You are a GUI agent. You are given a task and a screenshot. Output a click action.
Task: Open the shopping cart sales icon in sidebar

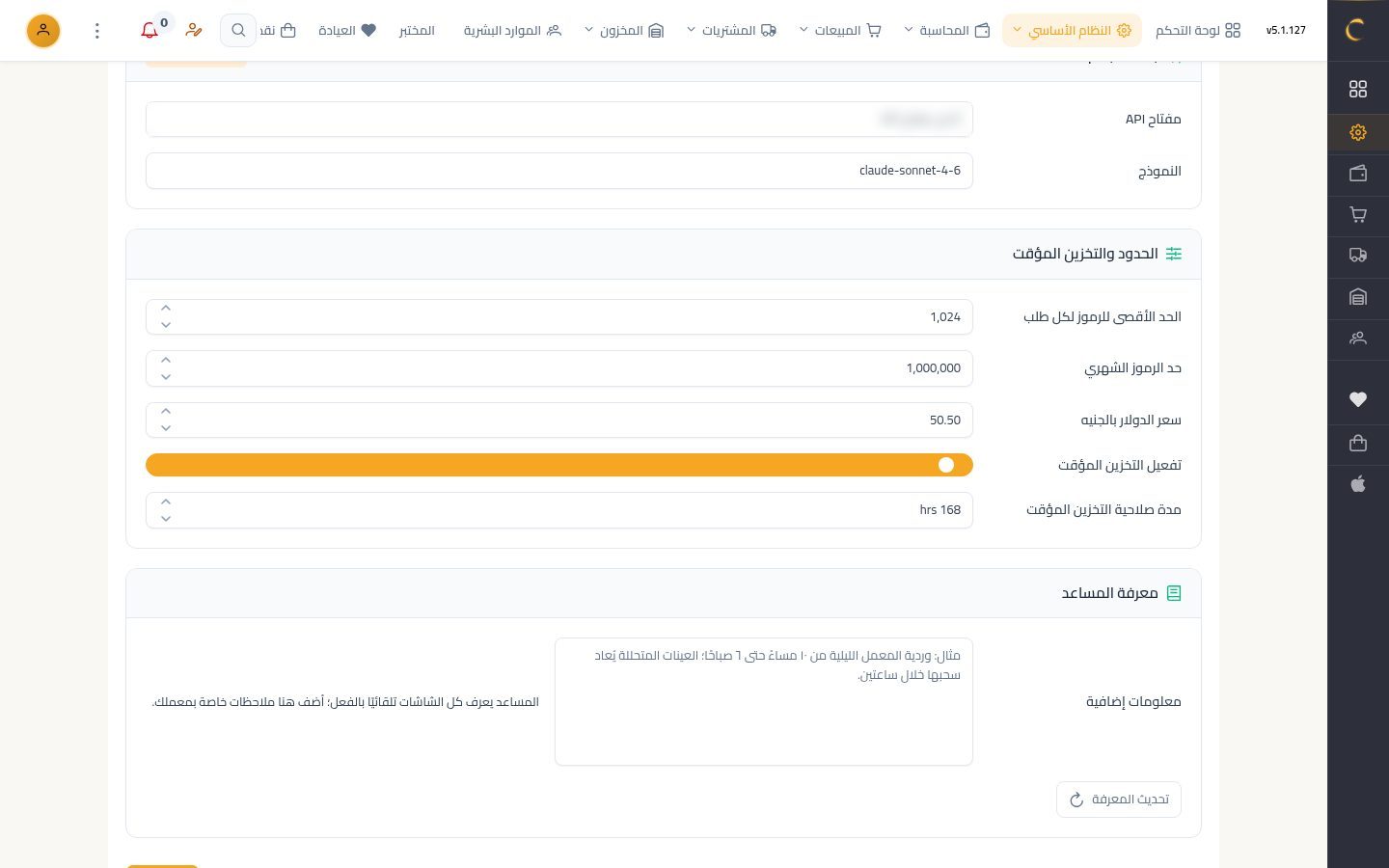pos(1358,214)
